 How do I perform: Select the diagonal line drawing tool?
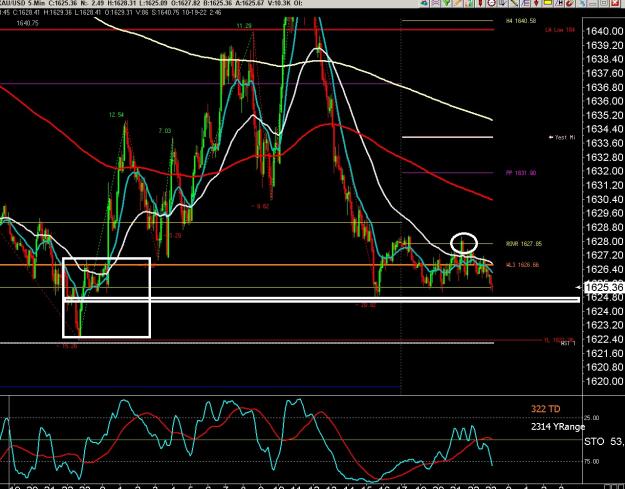pos(514,3)
